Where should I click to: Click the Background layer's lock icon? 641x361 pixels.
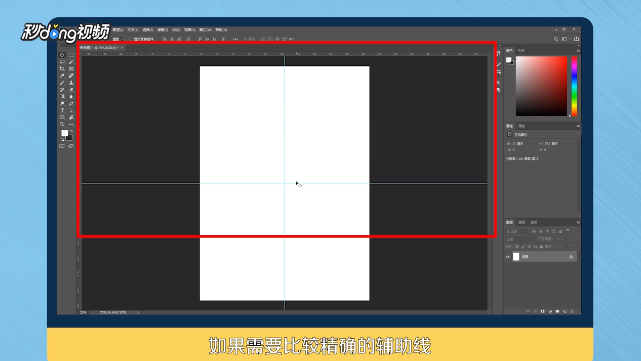[571, 257]
